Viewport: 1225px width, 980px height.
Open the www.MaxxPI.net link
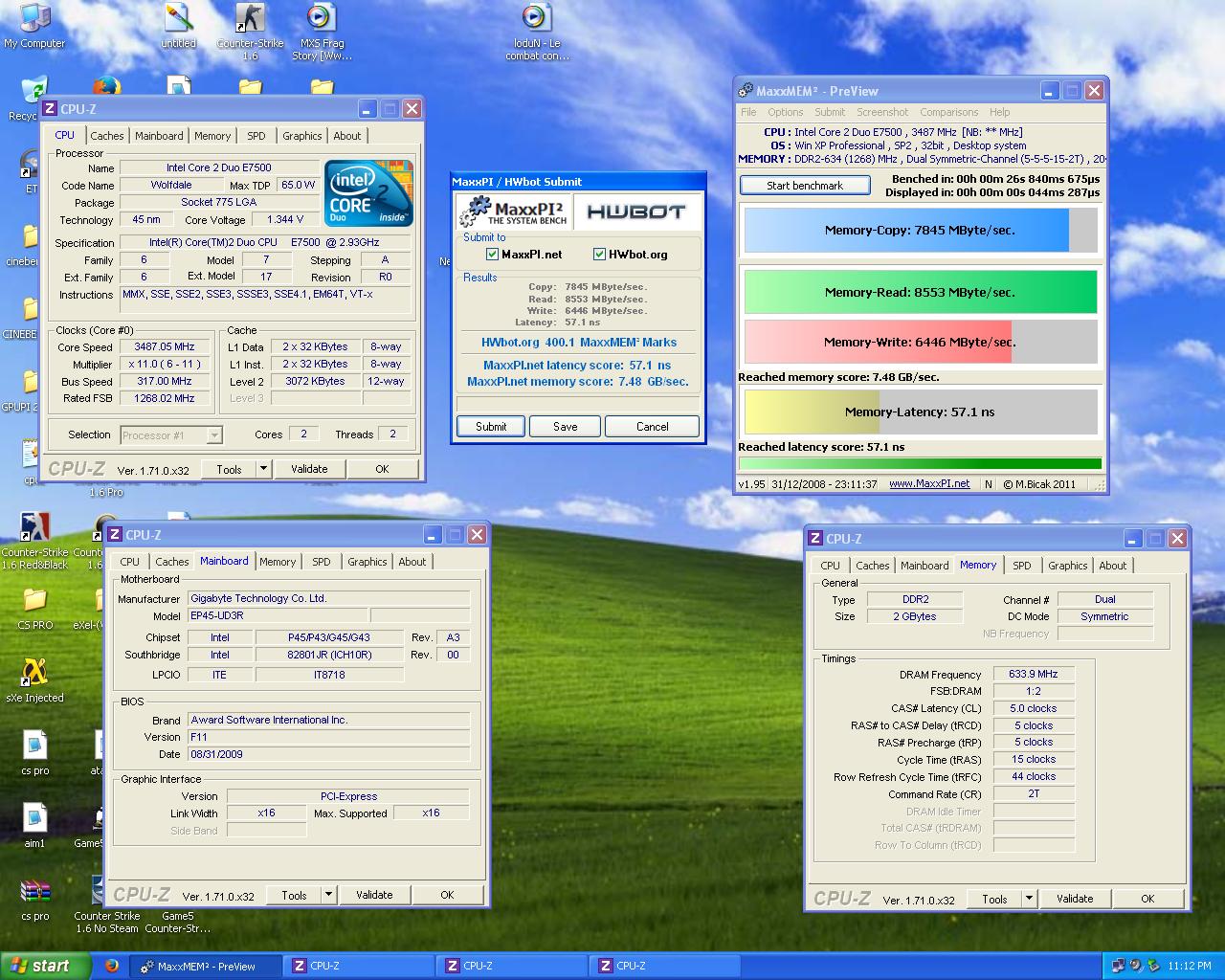(x=929, y=484)
